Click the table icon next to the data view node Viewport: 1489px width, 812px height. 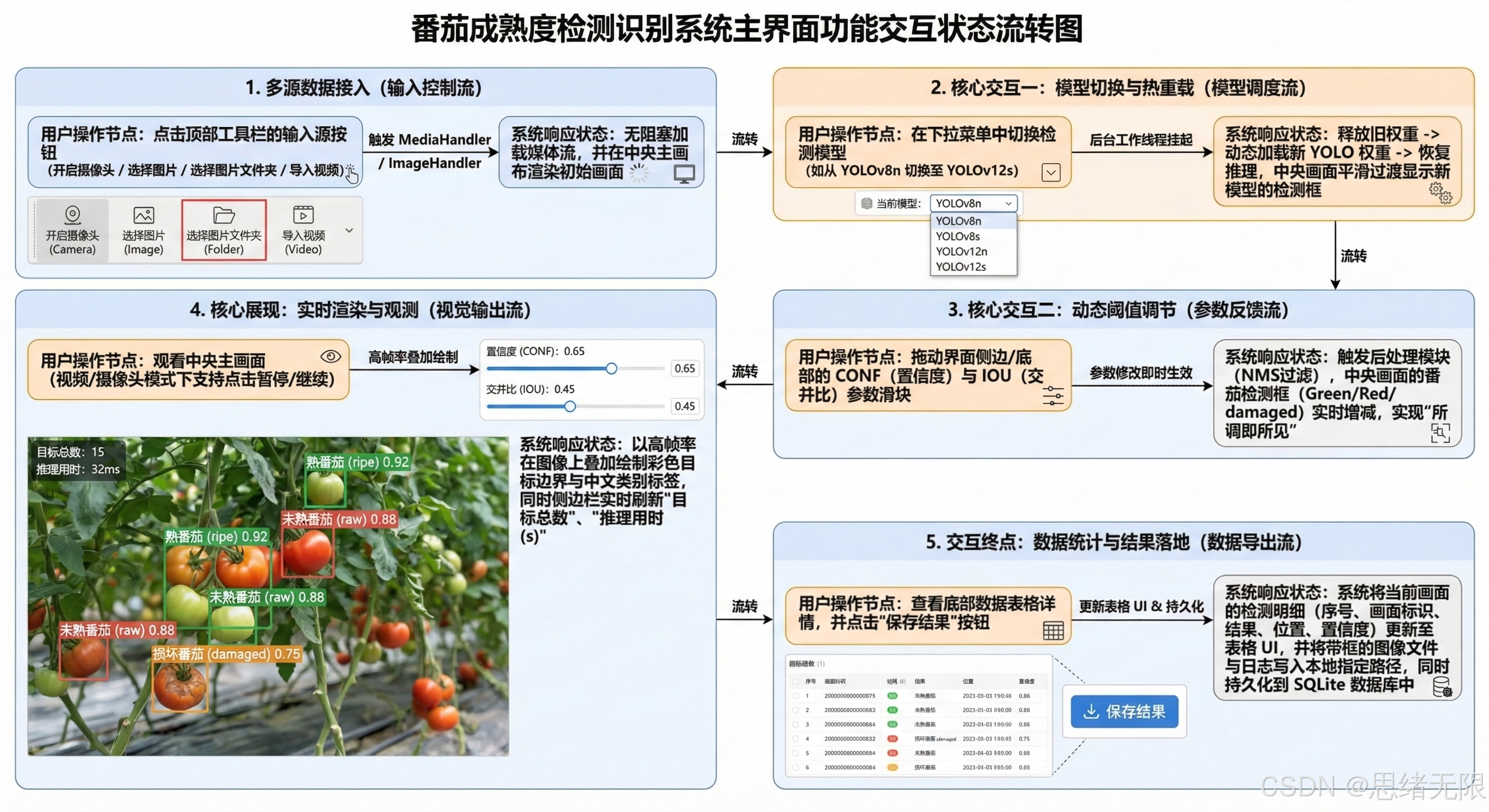click(x=1053, y=631)
